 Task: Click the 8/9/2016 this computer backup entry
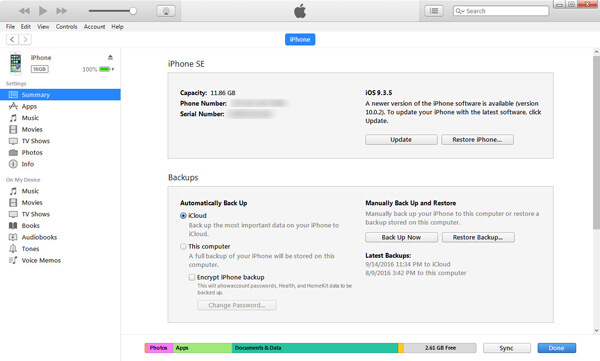[416, 273]
